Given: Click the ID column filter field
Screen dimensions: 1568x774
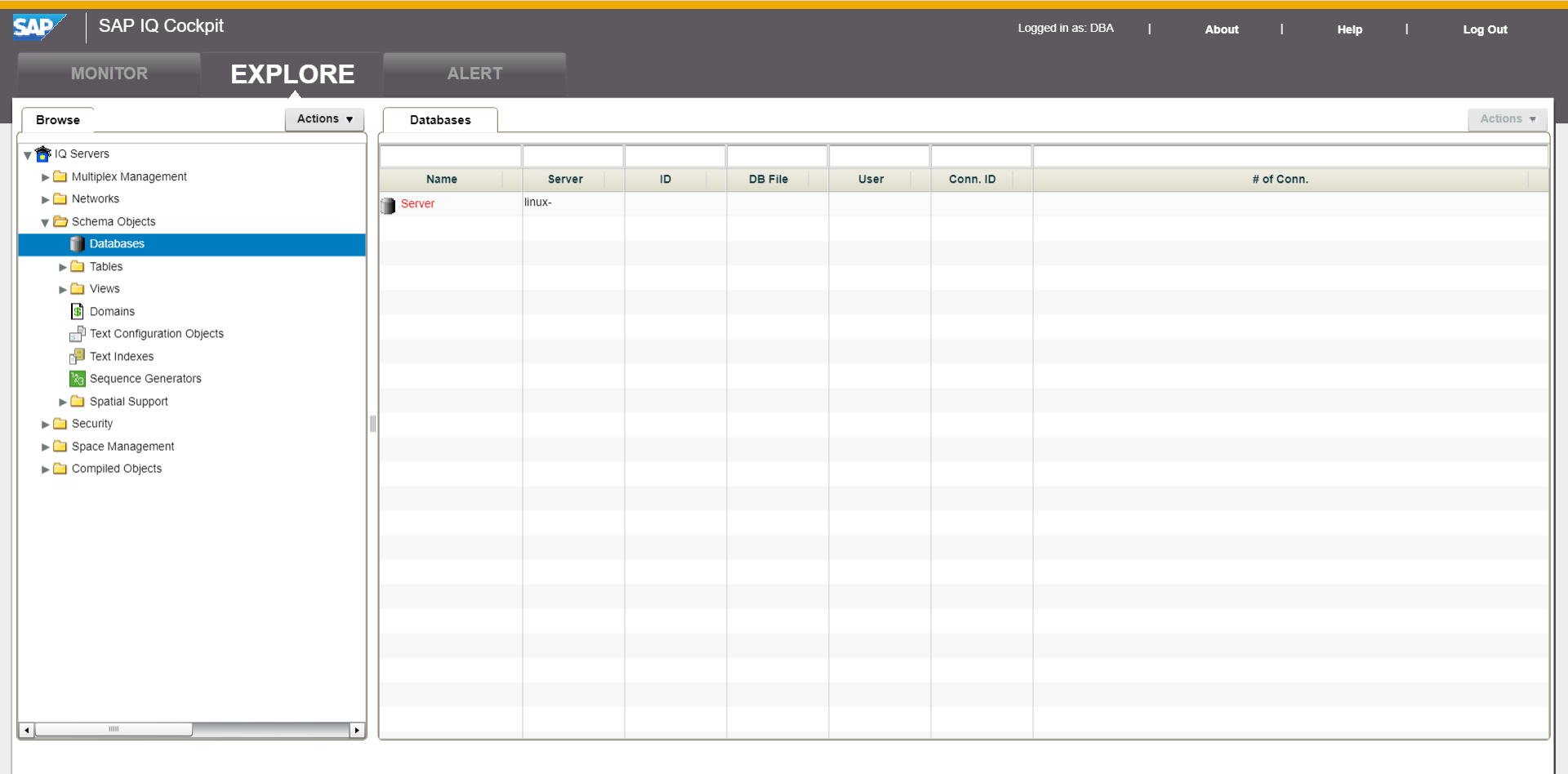Looking at the screenshot, I should tap(675, 156).
